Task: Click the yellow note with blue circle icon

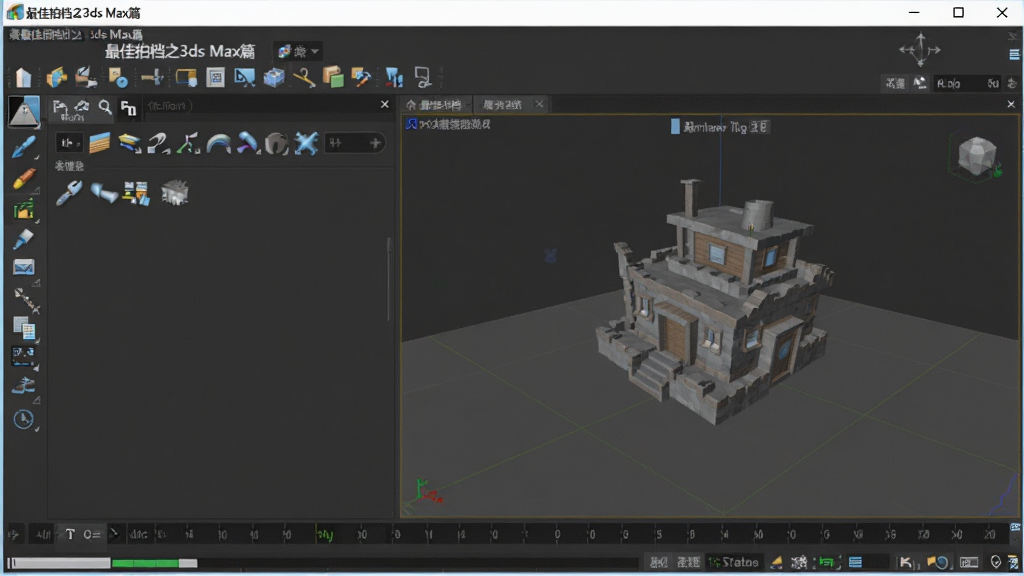Action: pos(118,78)
